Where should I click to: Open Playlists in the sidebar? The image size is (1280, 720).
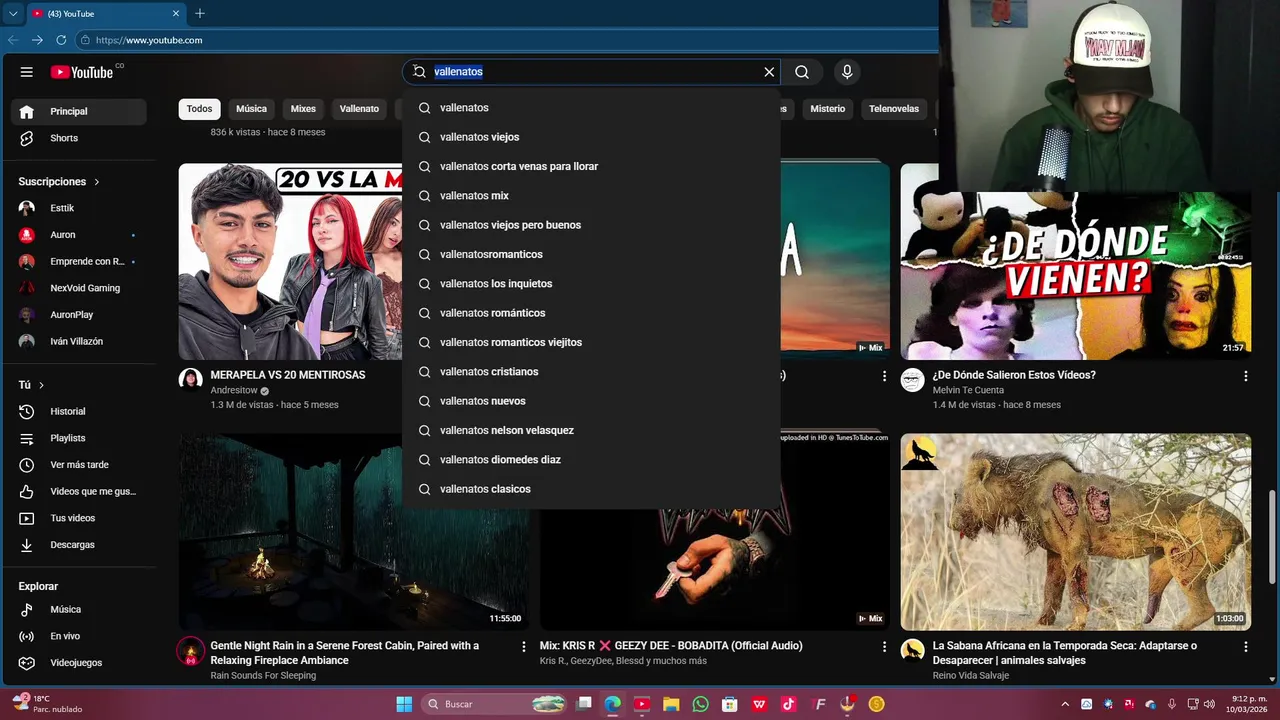click(x=79, y=438)
